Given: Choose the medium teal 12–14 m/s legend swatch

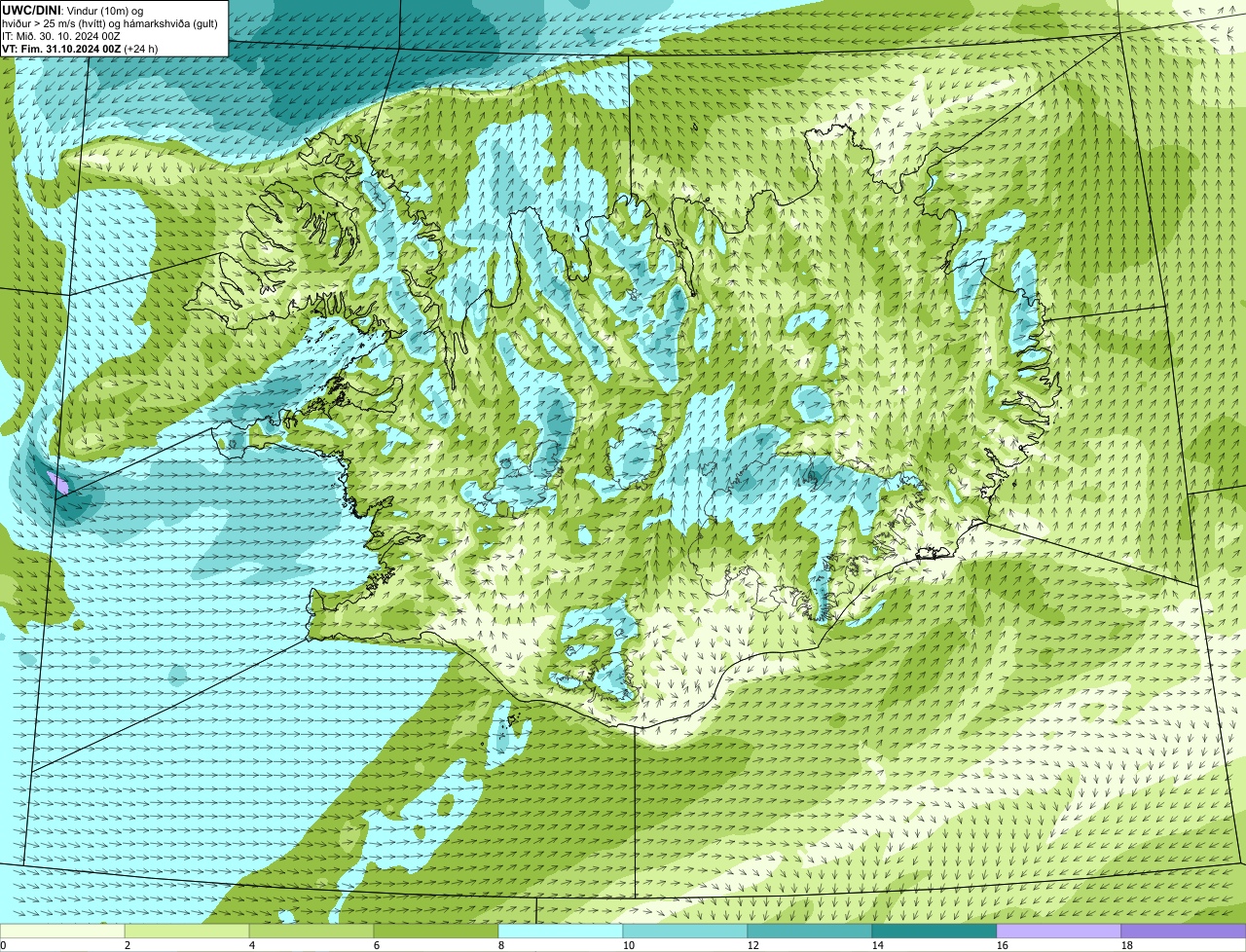Looking at the screenshot, I should pyautogui.click(x=810, y=932).
